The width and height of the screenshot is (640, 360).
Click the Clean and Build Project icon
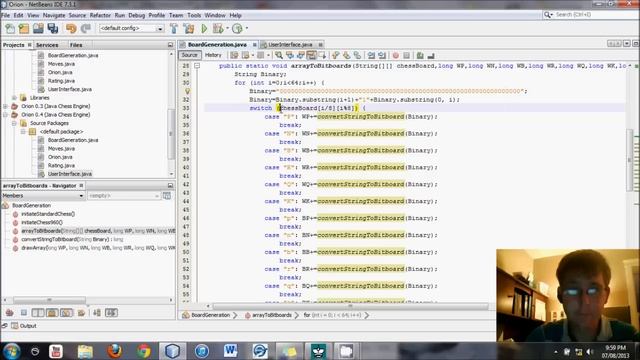(x=189, y=28)
